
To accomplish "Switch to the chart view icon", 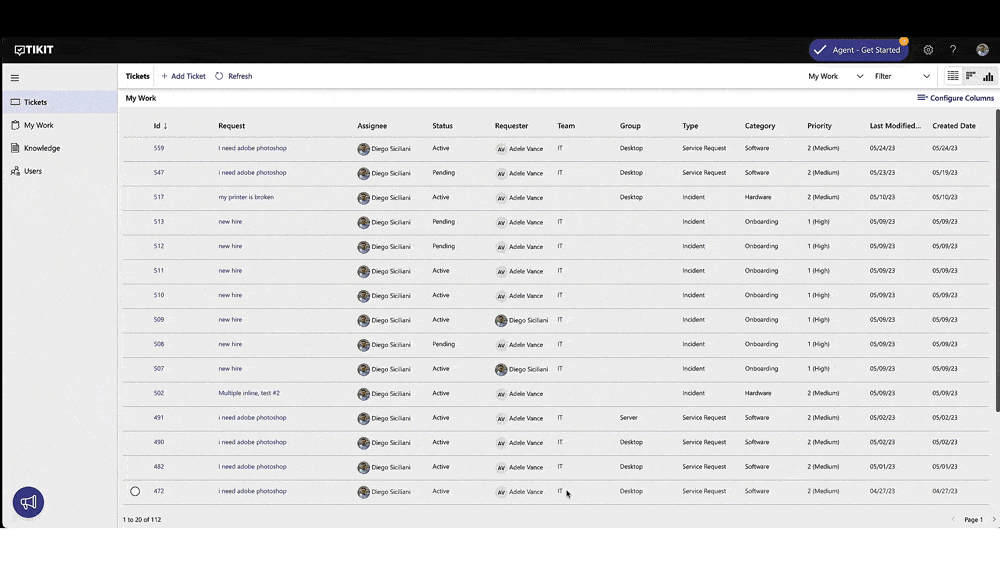I will point(988,76).
